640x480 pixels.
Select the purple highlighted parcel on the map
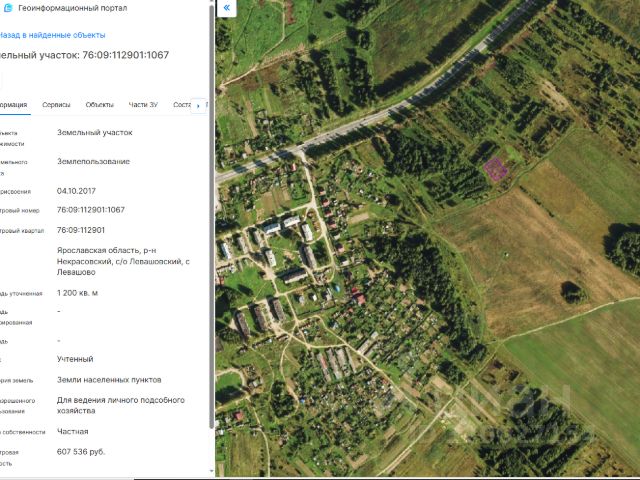pos(495,169)
